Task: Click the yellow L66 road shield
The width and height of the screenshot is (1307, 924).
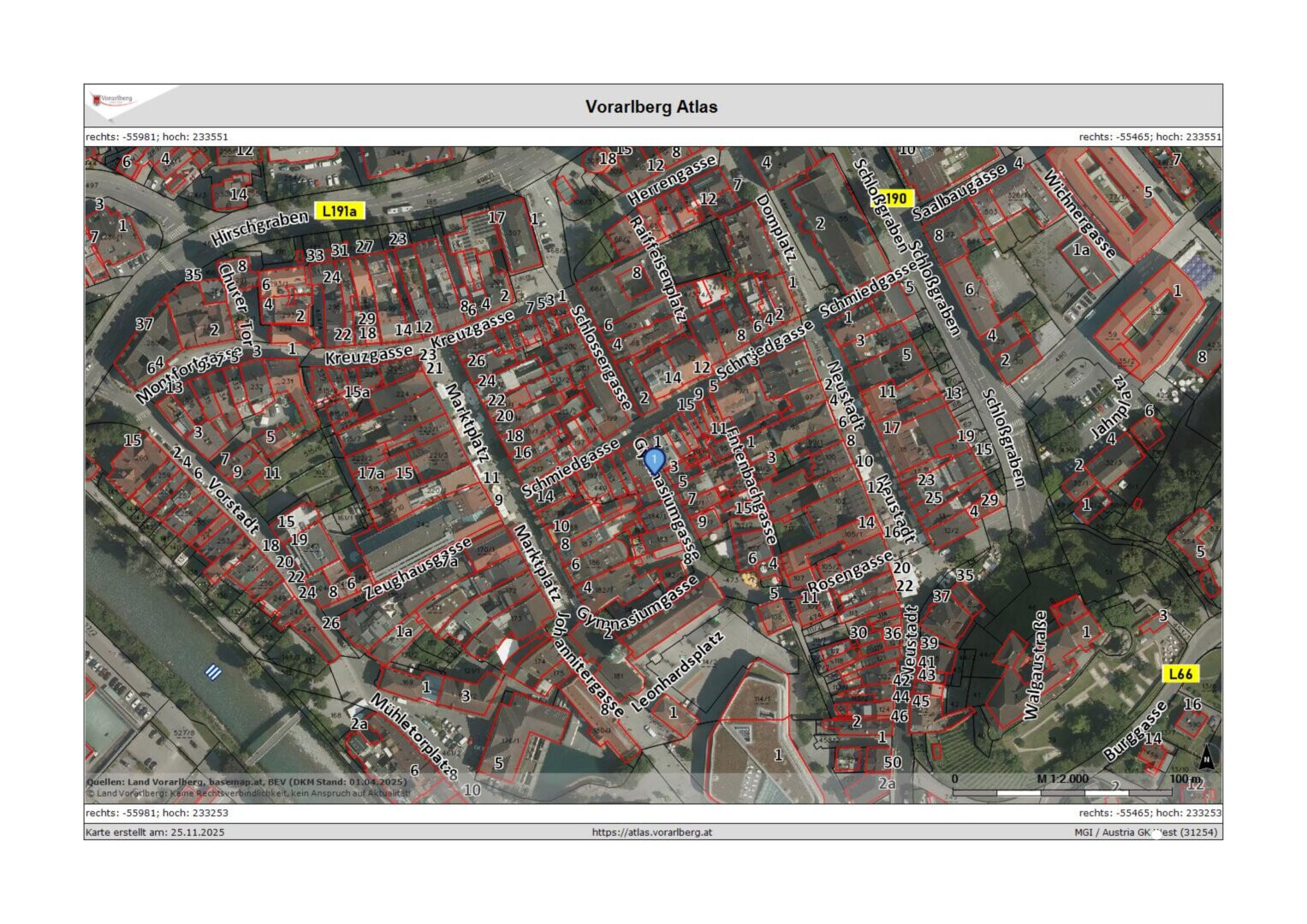Action: (1179, 673)
